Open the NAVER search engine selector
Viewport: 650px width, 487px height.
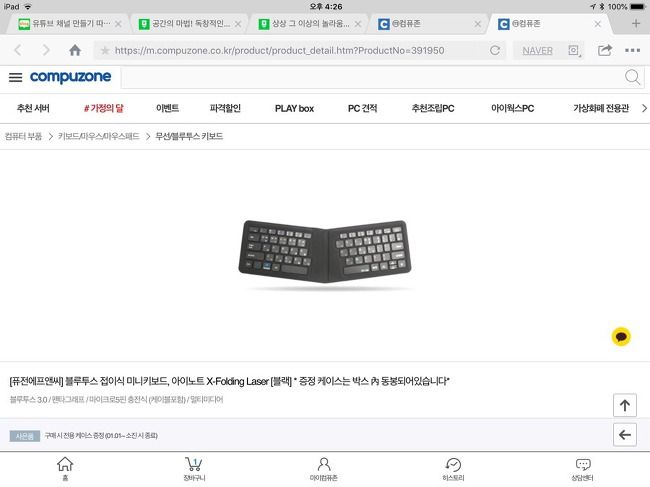537,51
